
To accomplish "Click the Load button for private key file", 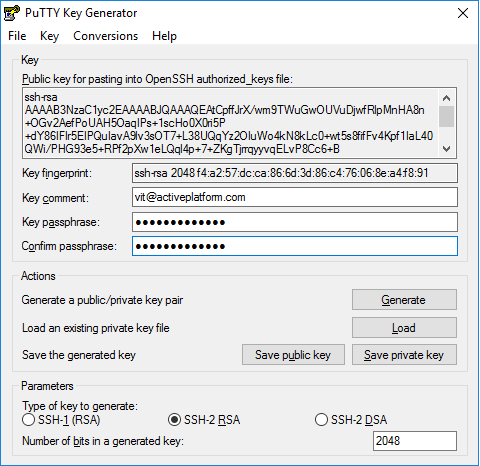I will [x=404, y=328].
